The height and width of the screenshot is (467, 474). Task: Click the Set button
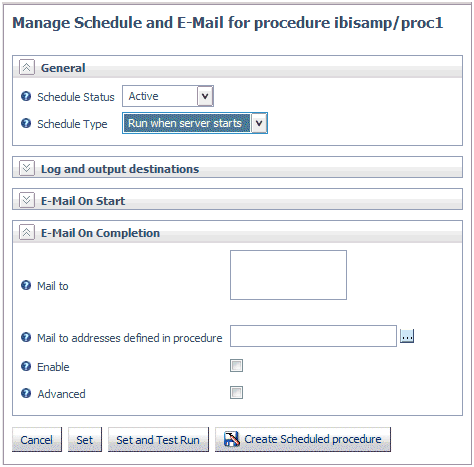coord(85,440)
